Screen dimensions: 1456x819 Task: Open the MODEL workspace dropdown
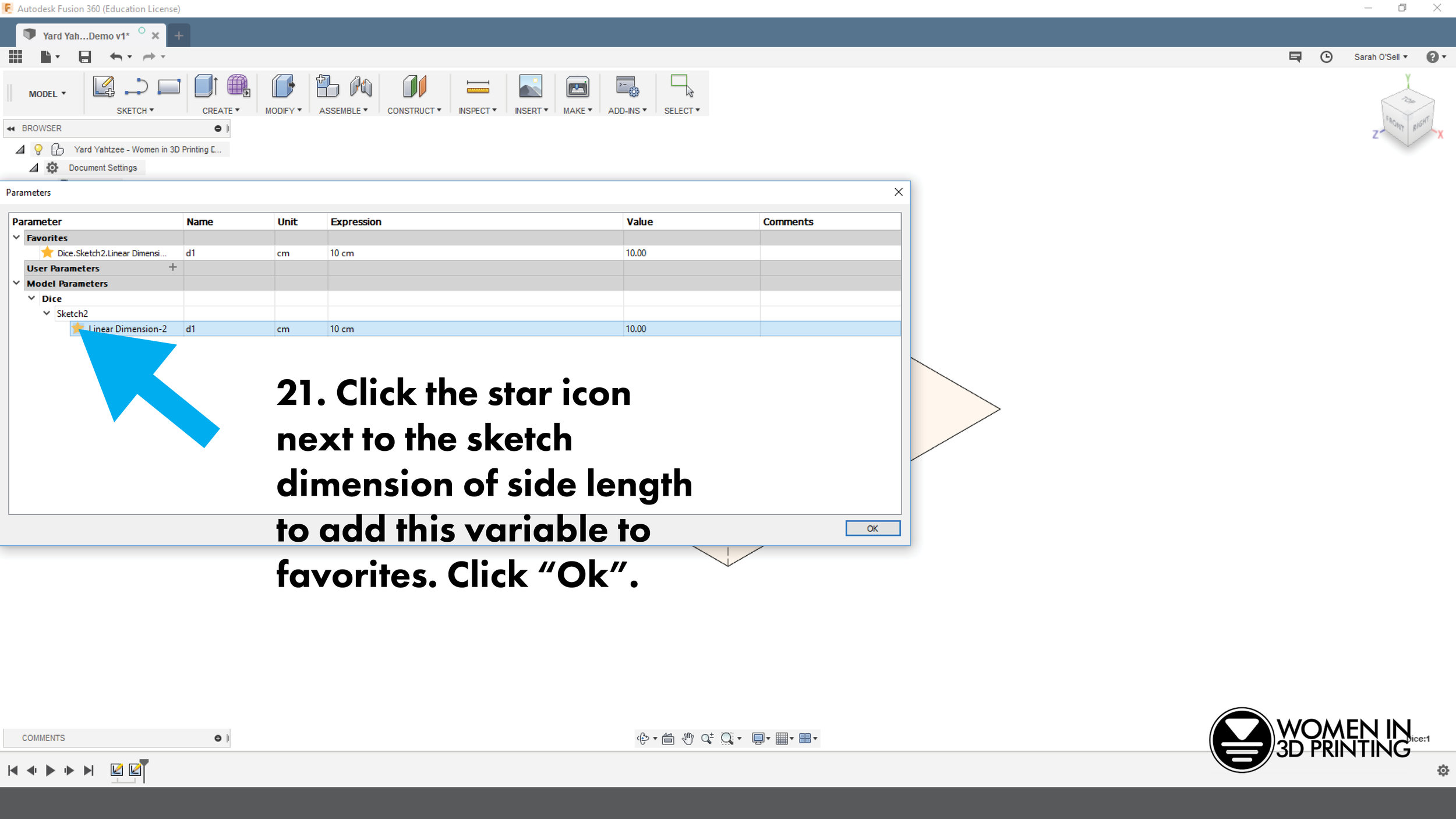coord(47,94)
